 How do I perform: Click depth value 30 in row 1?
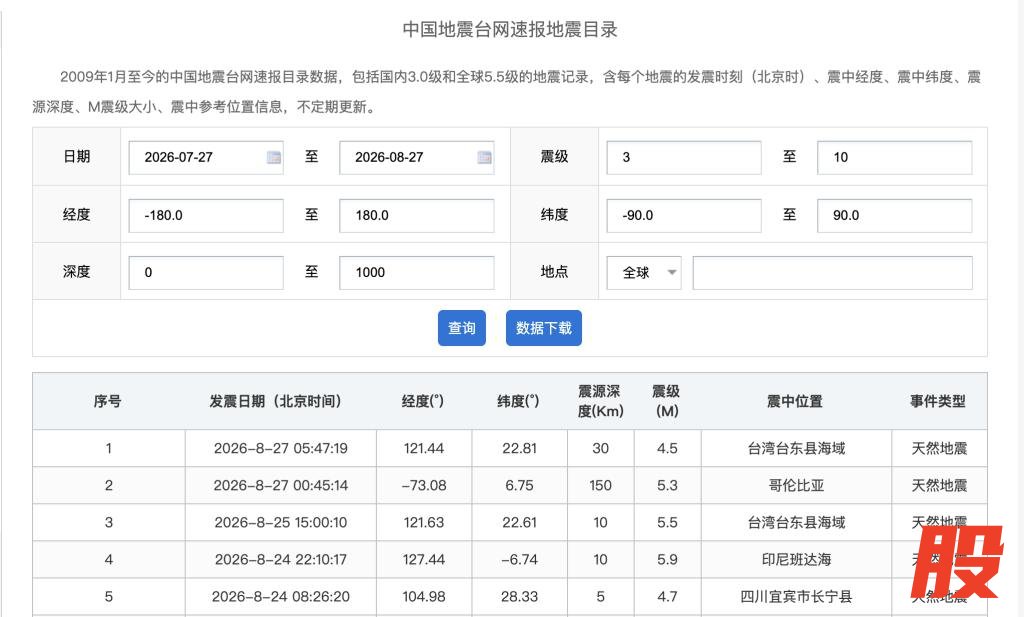(x=600, y=449)
